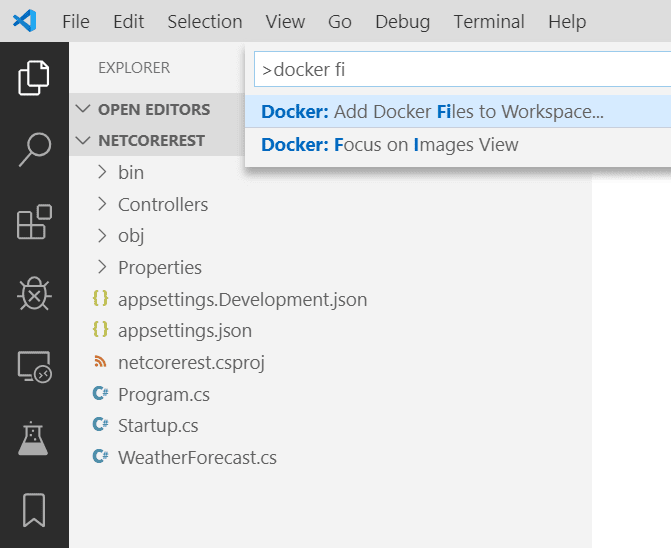Open the File menu
The image size is (671, 548).
pyautogui.click(x=76, y=21)
